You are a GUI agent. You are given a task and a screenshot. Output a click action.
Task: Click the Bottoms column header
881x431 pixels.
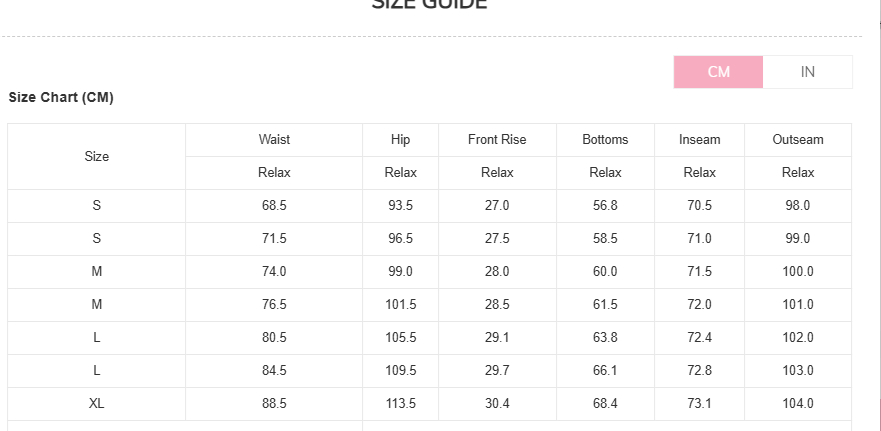(605, 140)
